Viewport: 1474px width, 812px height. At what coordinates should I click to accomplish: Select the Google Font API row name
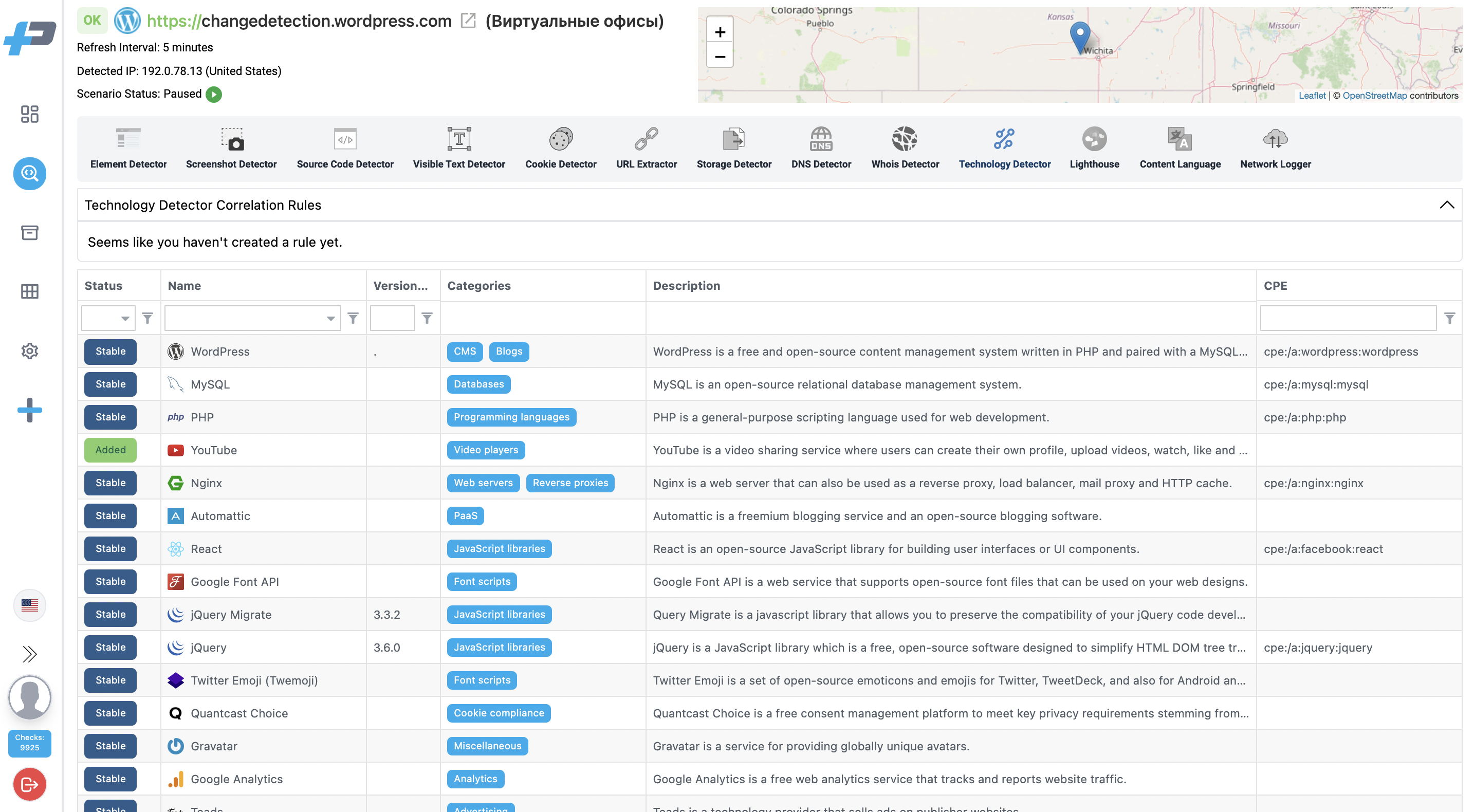234,582
